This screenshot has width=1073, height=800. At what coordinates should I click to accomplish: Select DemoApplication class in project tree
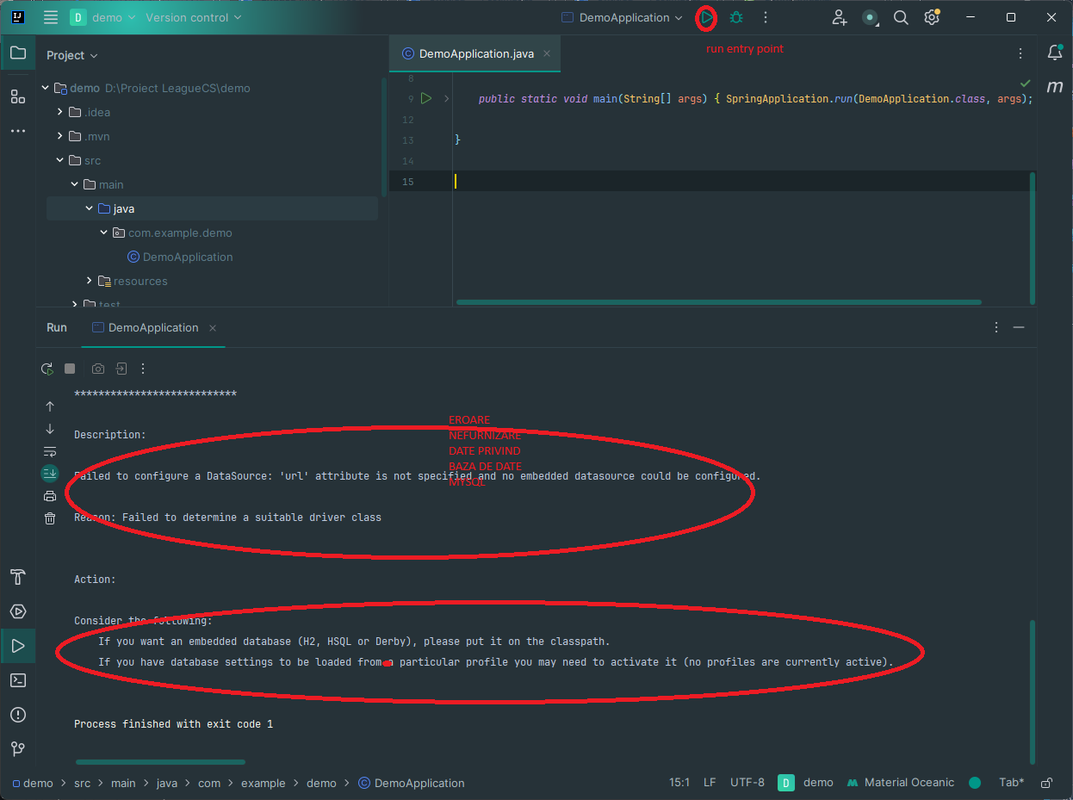[x=180, y=257]
